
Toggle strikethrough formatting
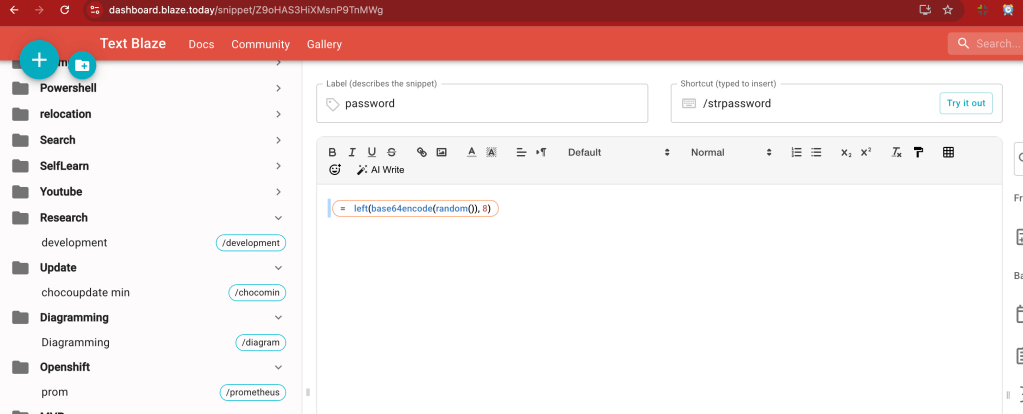(x=391, y=152)
